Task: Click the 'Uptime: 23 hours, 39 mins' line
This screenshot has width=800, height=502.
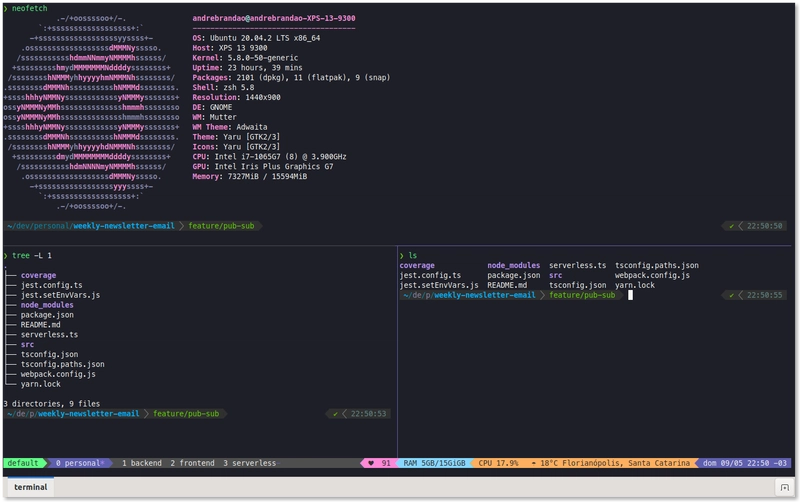Action: coord(247,67)
